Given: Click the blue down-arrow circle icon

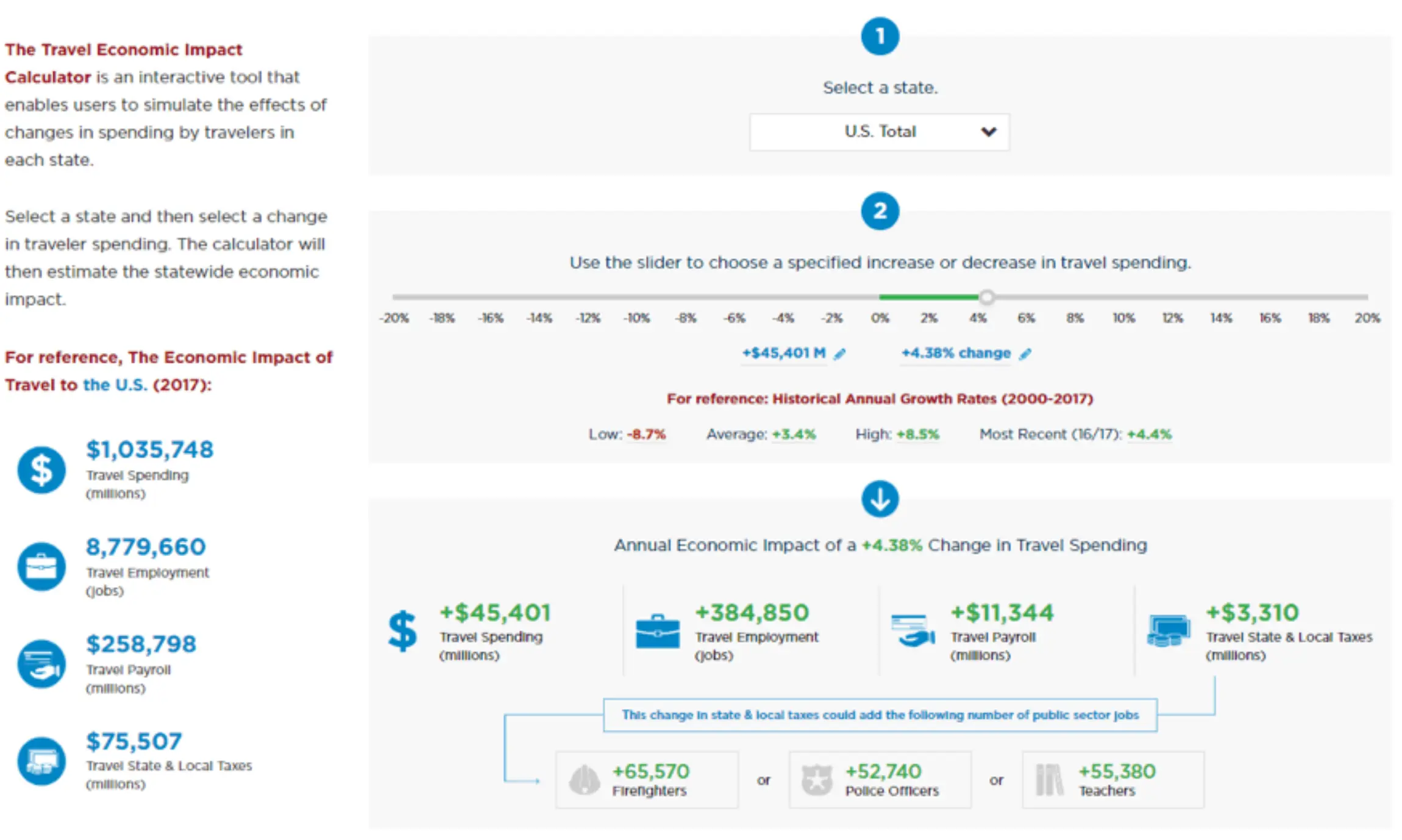Looking at the screenshot, I should (x=880, y=499).
